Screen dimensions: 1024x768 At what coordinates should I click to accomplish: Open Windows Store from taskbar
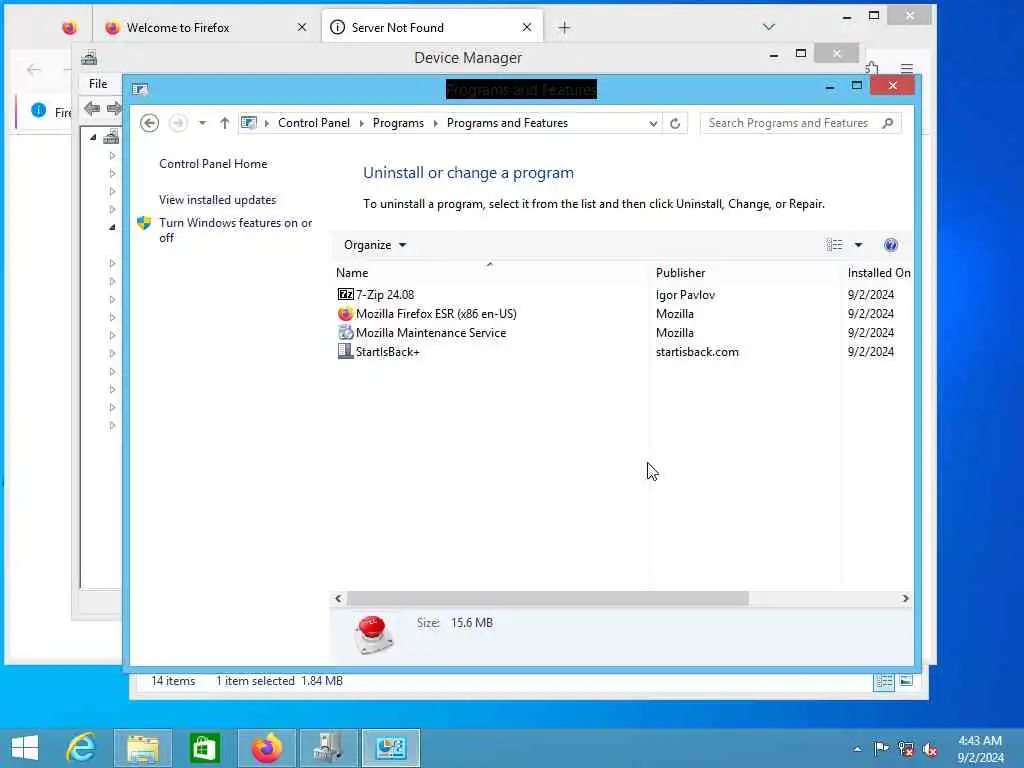(204, 748)
